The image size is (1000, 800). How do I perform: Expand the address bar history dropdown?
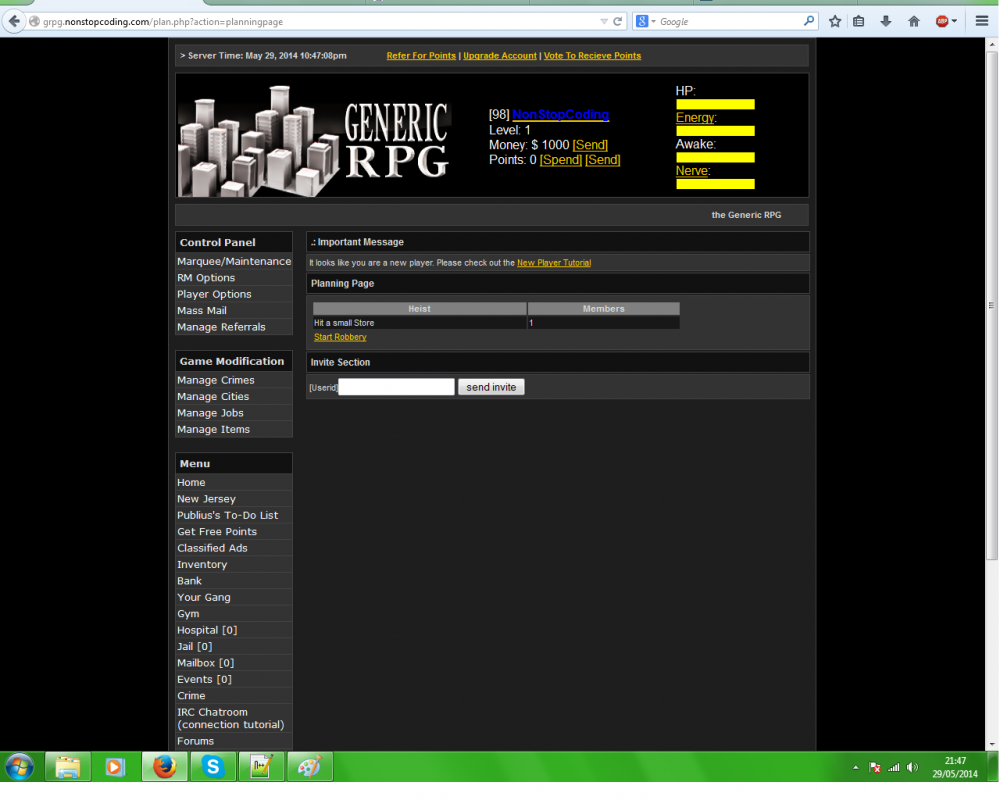coord(605,21)
